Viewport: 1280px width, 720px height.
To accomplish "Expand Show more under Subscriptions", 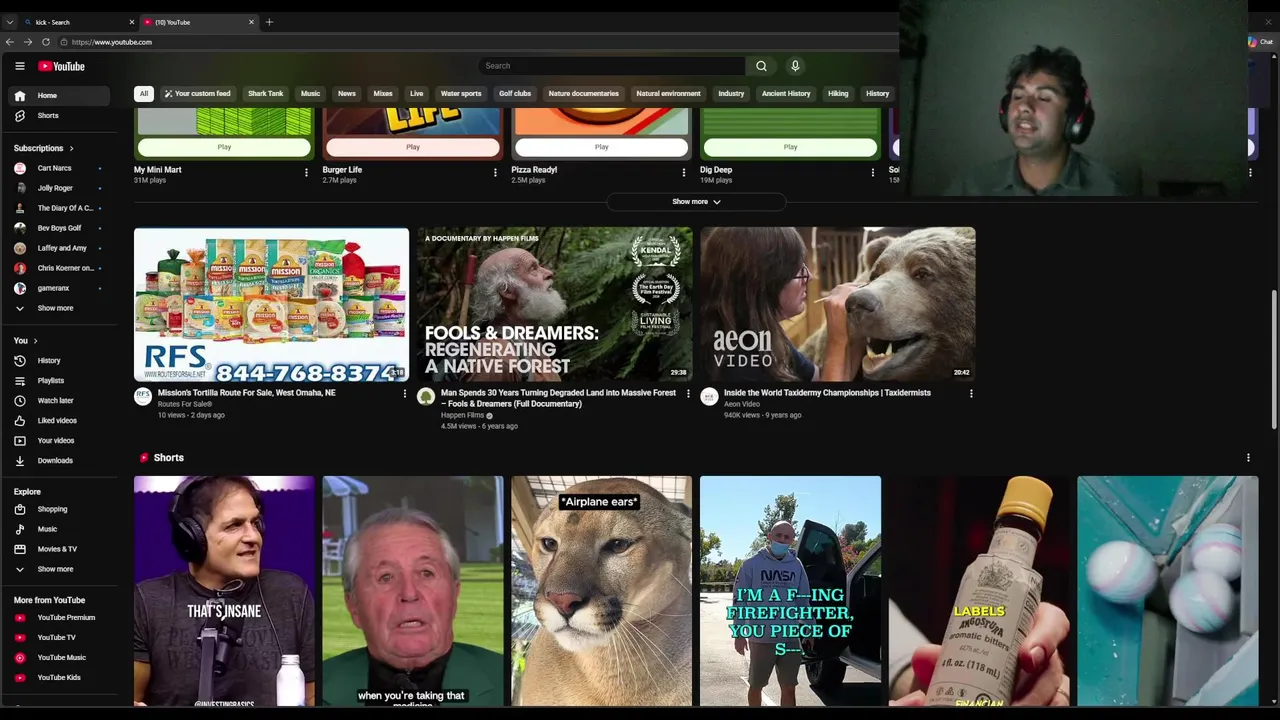I will (x=59, y=308).
